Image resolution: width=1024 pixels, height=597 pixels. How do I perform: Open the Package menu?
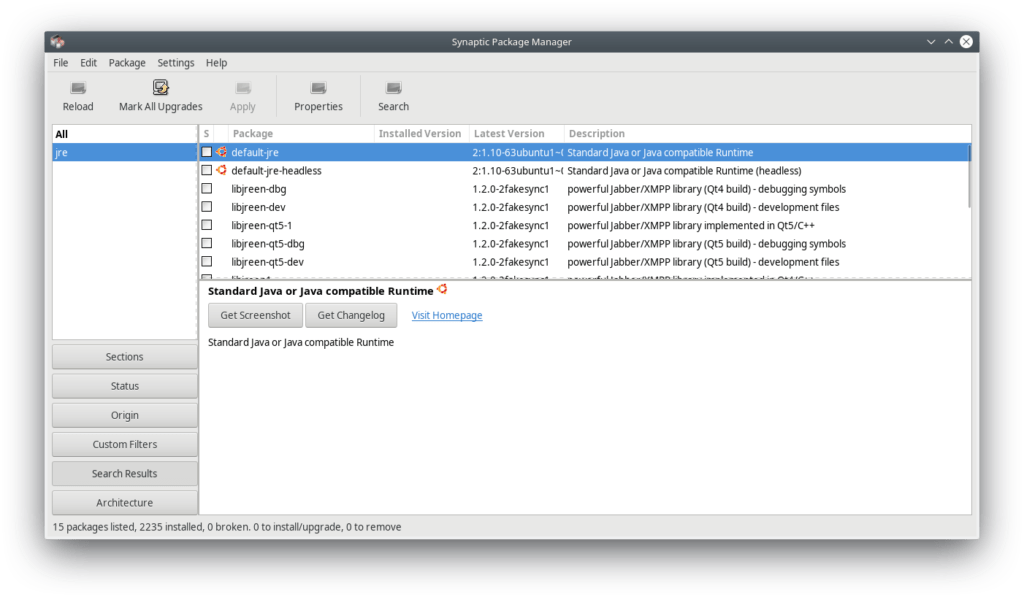[x=127, y=63]
